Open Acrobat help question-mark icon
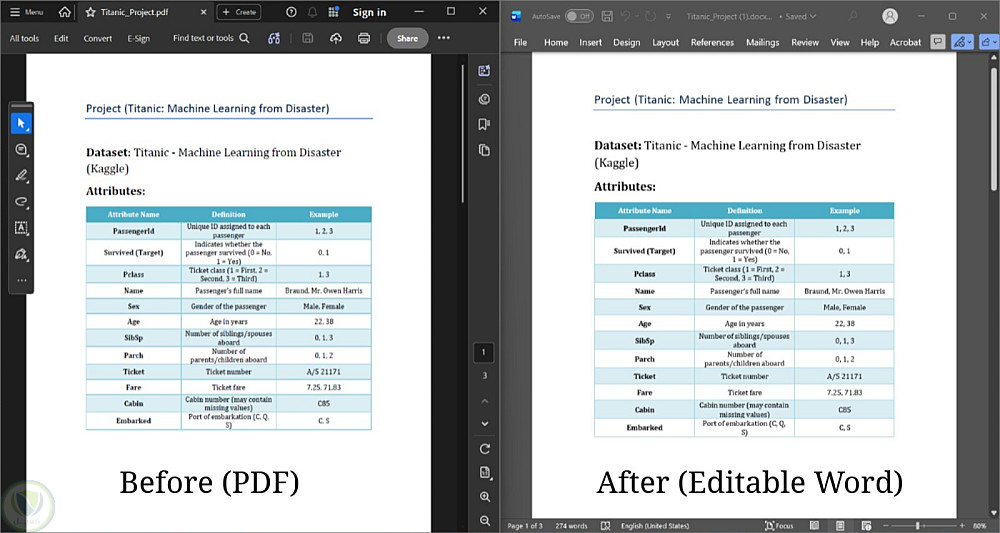 click(x=291, y=12)
